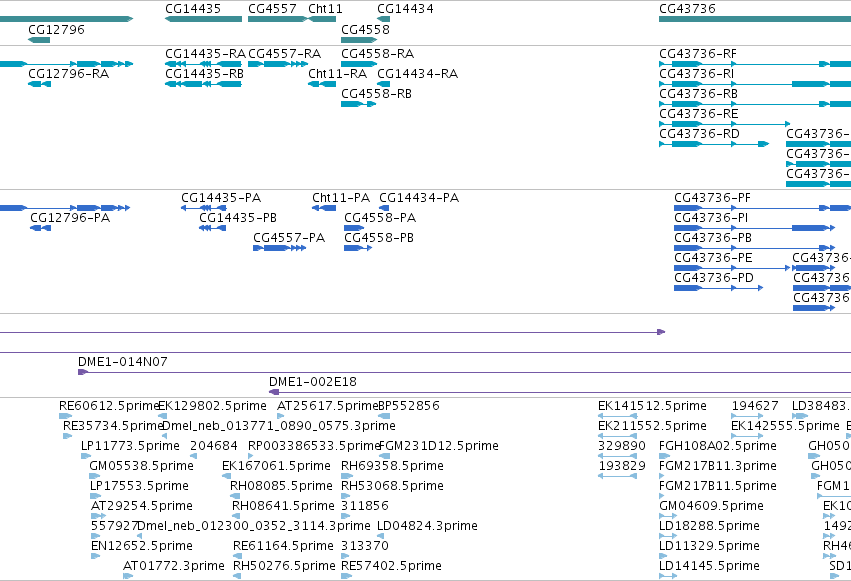
Task: Click feature 311856
Action: click(x=365, y=506)
